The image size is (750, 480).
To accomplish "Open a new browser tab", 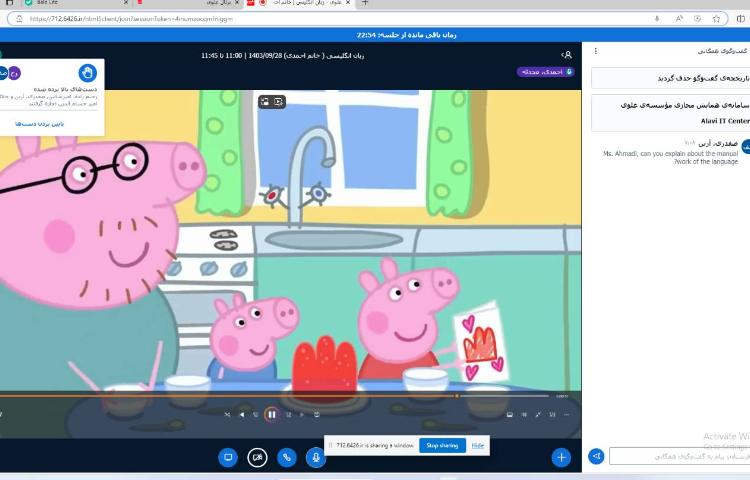I will tap(365, 3).
